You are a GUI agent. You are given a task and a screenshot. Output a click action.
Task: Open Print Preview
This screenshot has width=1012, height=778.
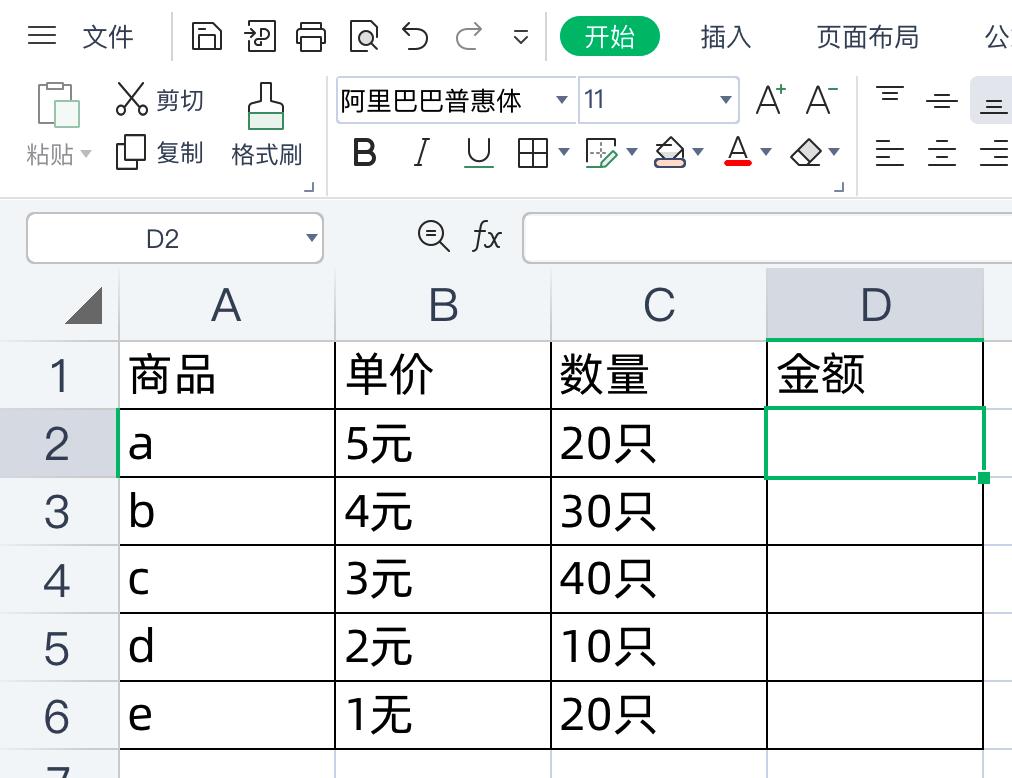364,35
